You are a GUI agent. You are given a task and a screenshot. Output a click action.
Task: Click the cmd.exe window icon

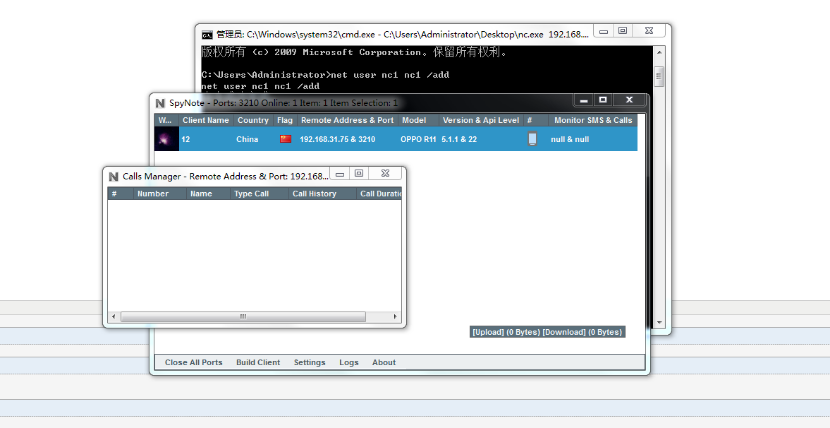point(208,35)
